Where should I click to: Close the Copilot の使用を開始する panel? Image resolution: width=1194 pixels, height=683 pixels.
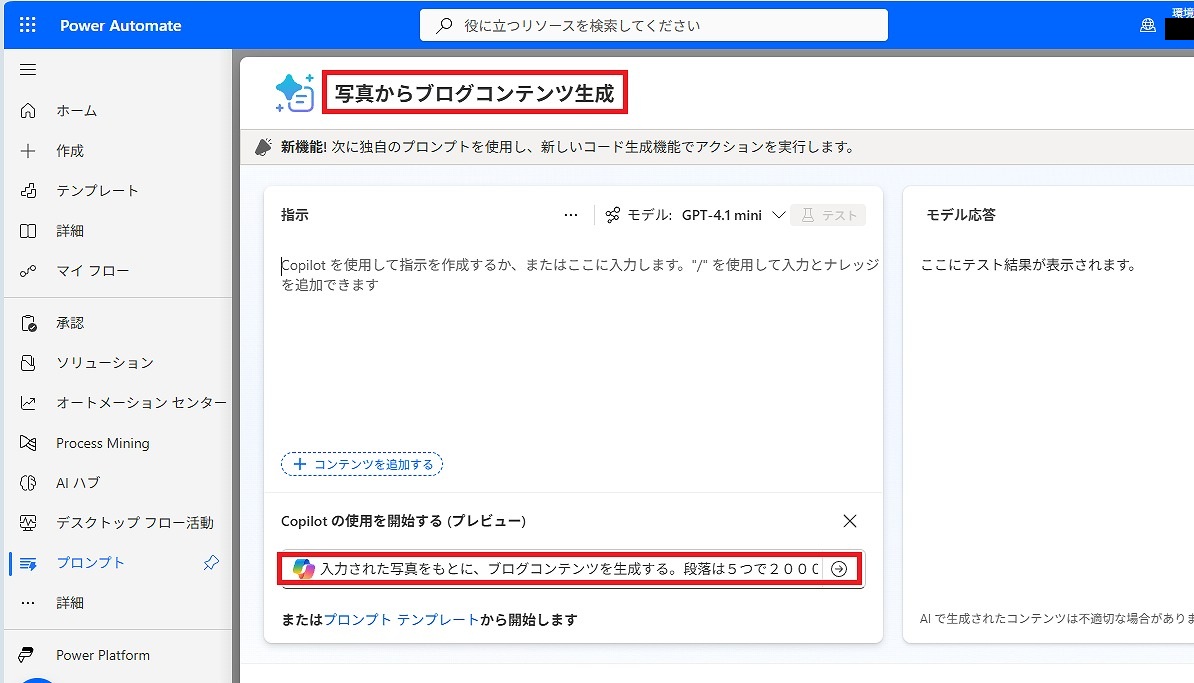[x=850, y=521]
